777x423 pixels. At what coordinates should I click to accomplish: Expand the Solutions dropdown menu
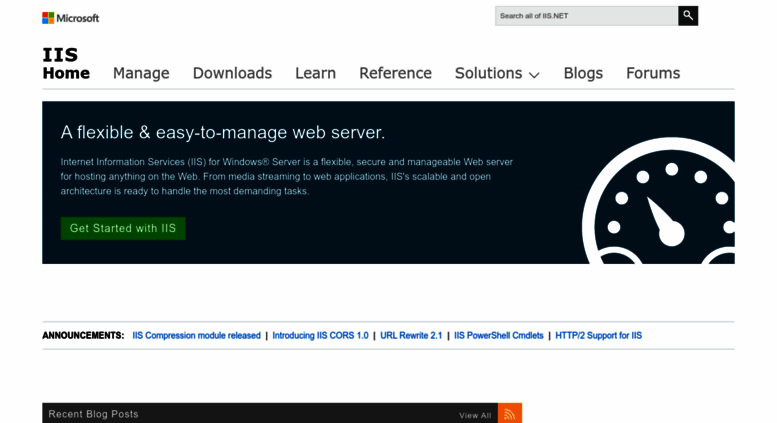click(497, 73)
